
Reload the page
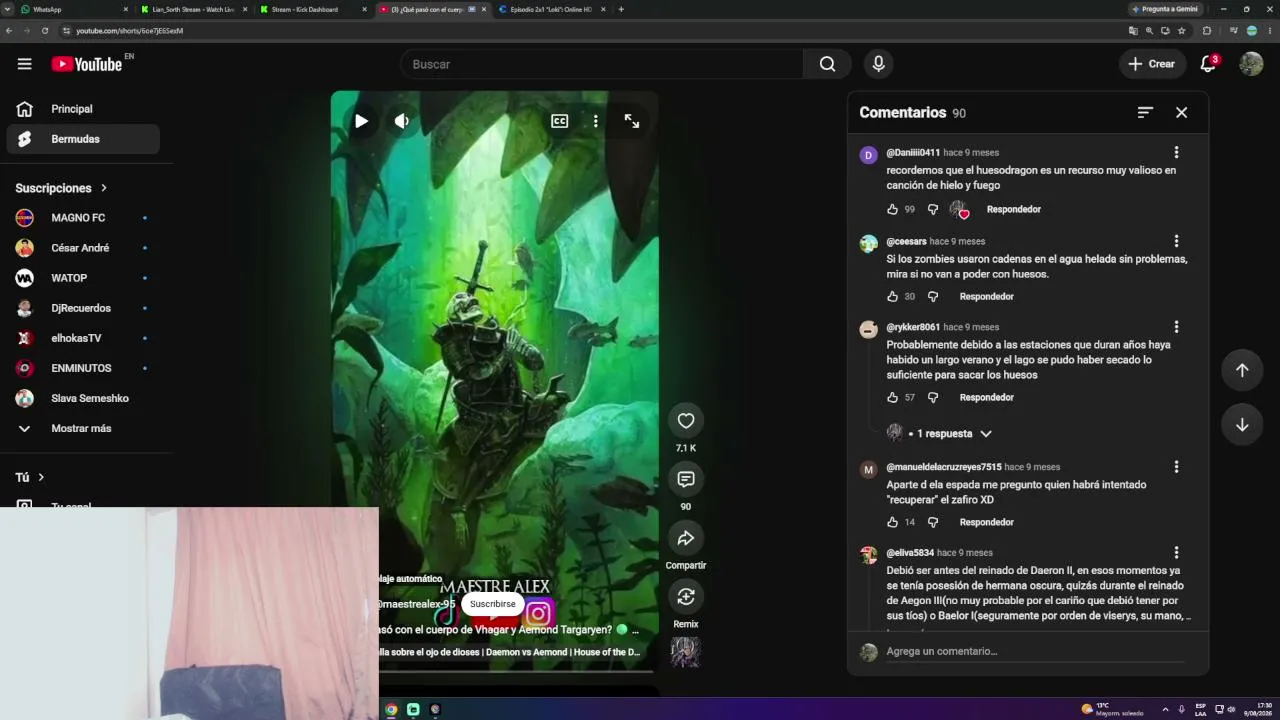pyautogui.click(x=45, y=31)
